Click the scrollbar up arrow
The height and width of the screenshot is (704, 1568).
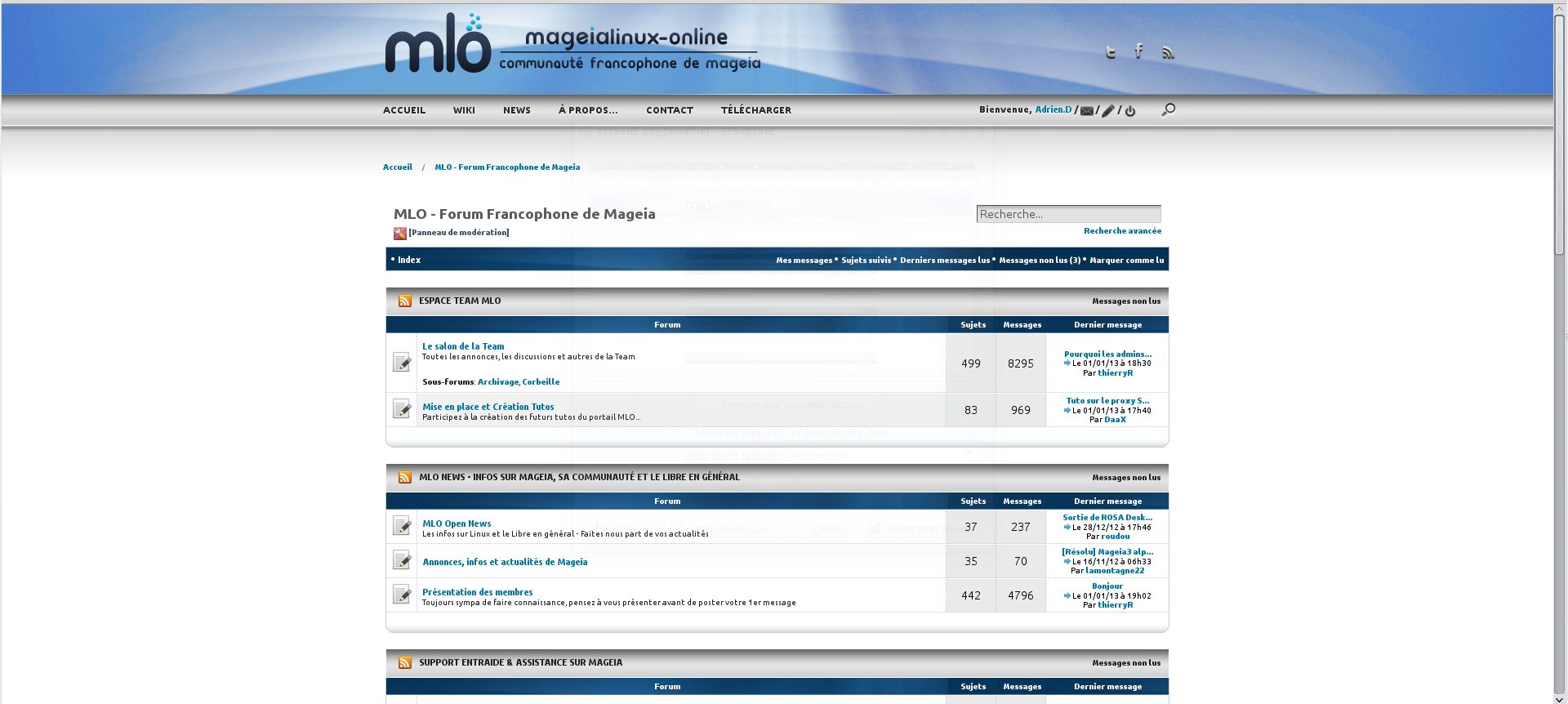1560,8
